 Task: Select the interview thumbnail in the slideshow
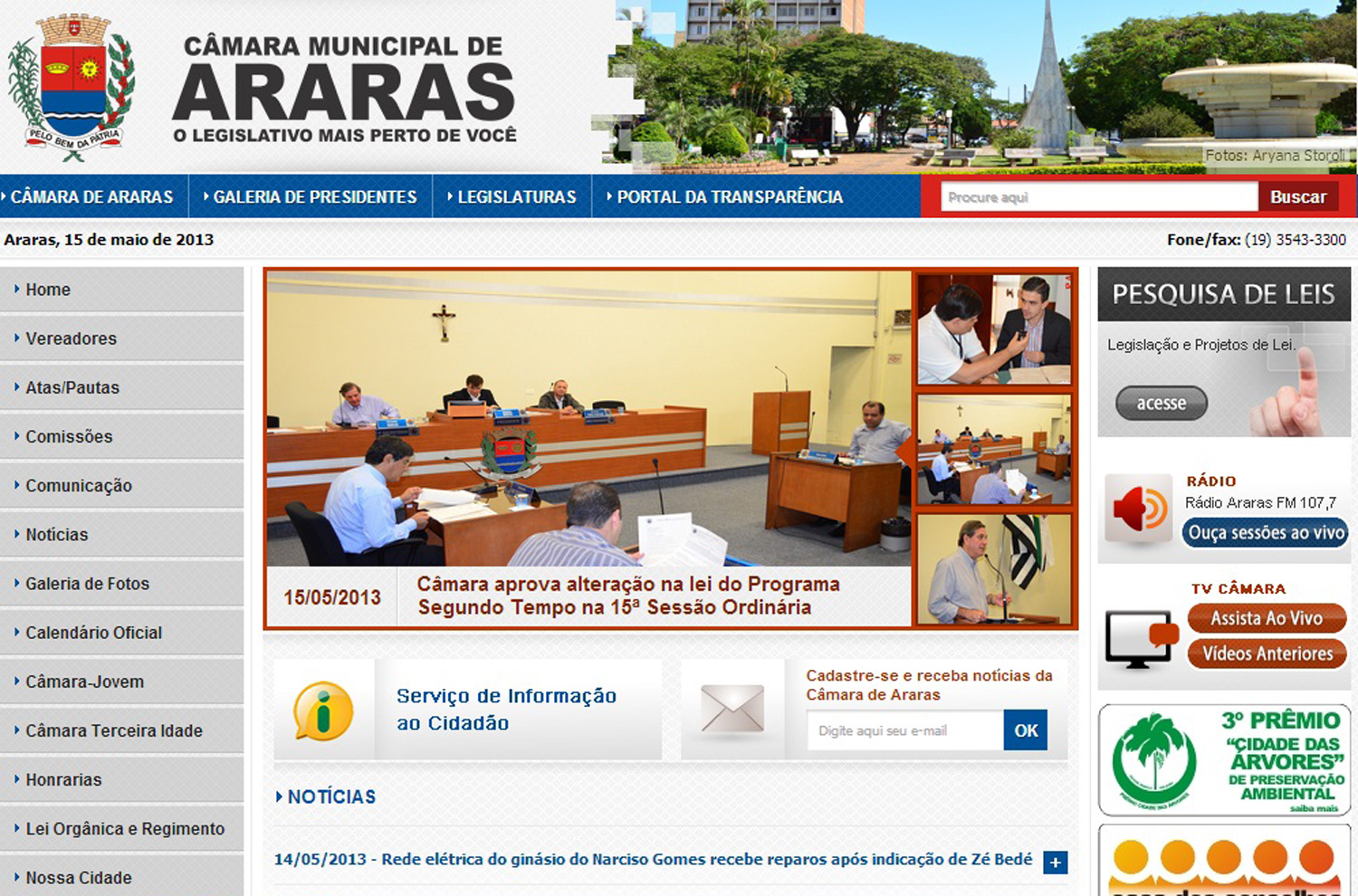tap(993, 329)
